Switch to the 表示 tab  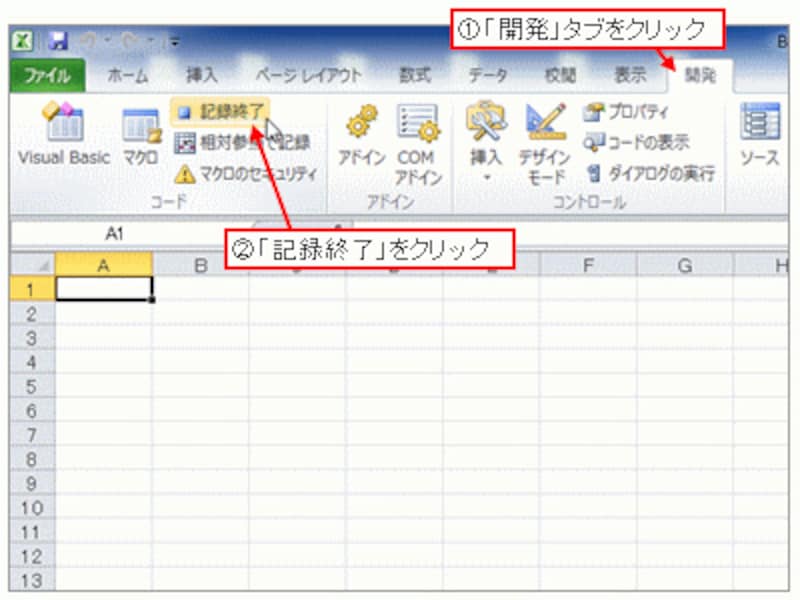pos(630,76)
